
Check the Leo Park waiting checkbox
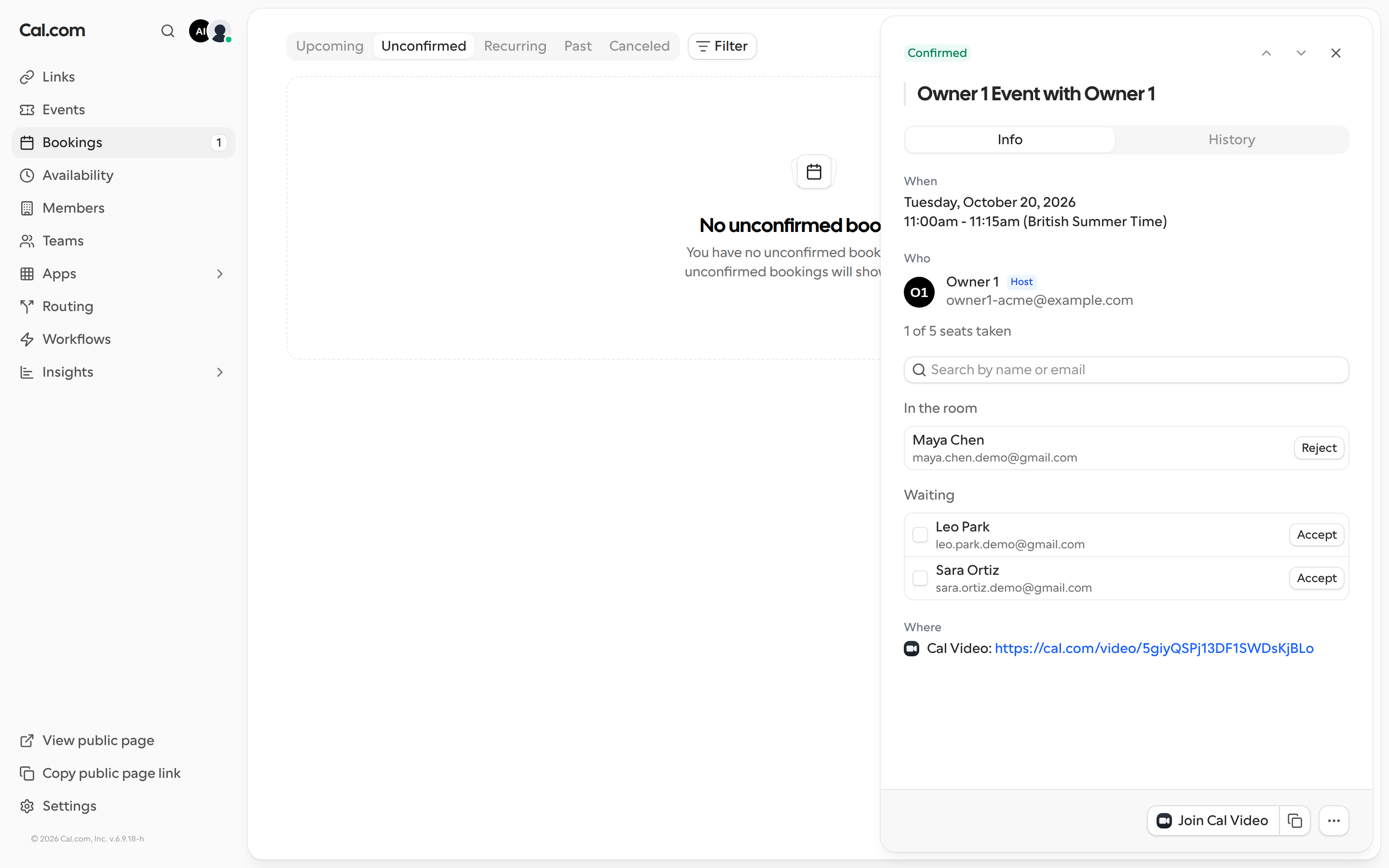(920, 534)
